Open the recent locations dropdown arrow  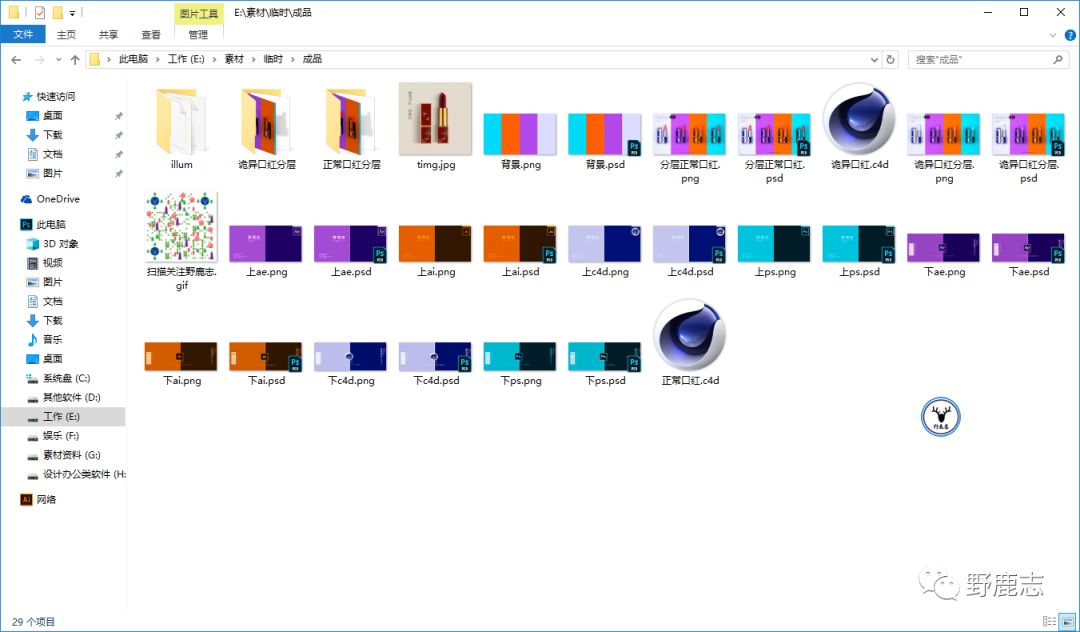[x=58, y=60]
